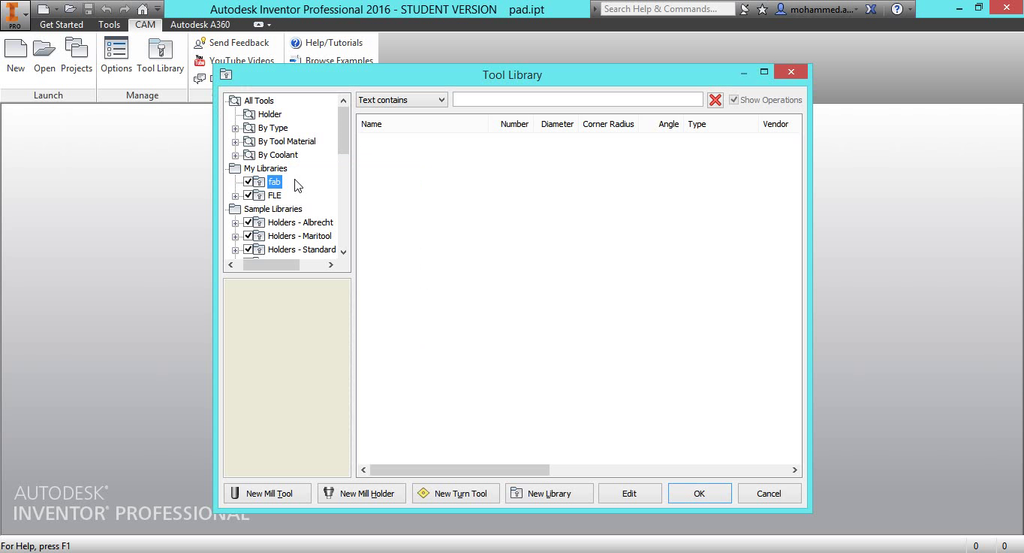Sort by the Corner Radius column
Viewport: 1024px width, 553px height.
(x=608, y=124)
